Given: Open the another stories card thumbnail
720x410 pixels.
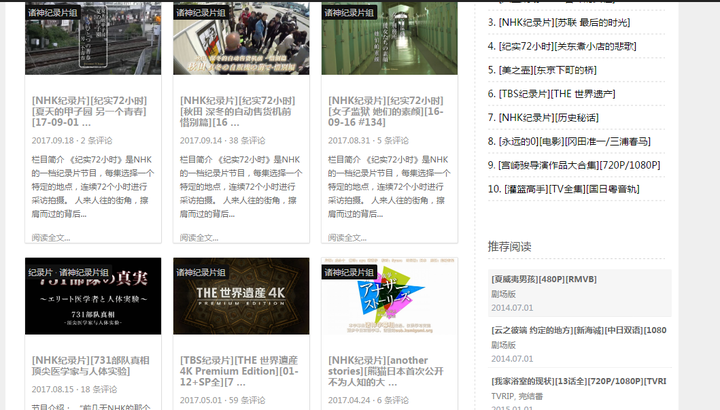Looking at the screenshot, I should pyautogui.click(x=389, y=296).
